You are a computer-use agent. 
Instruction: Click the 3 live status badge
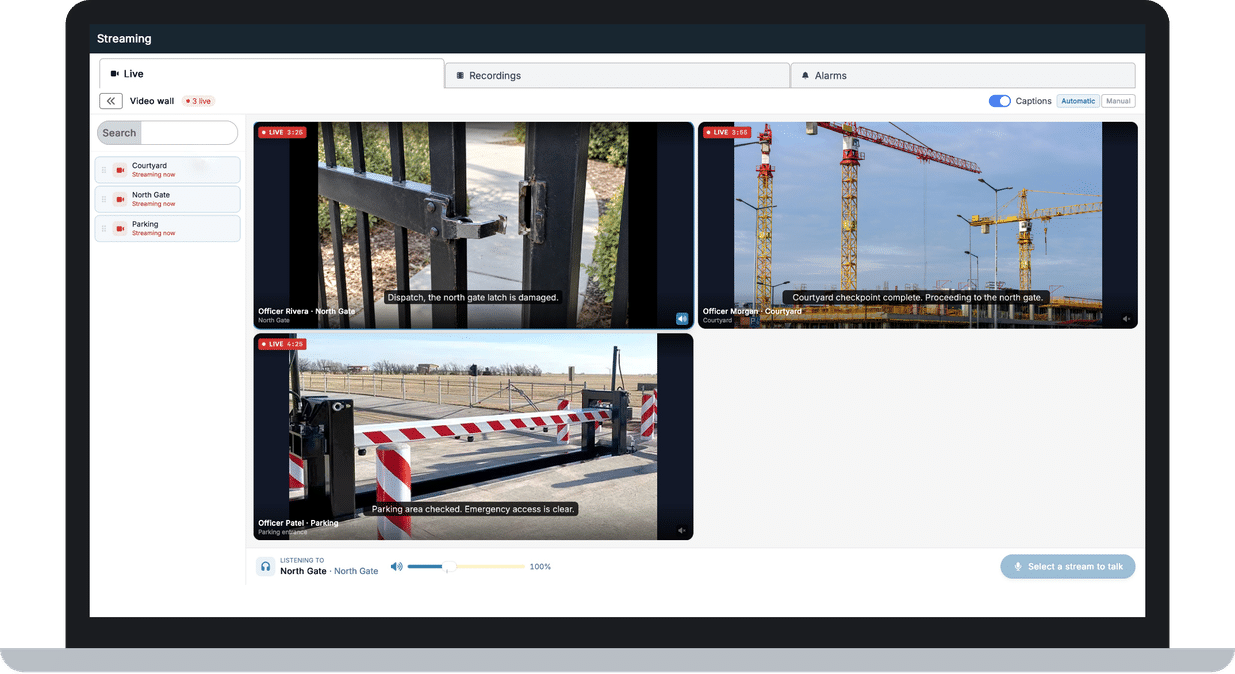coord(199,101)
